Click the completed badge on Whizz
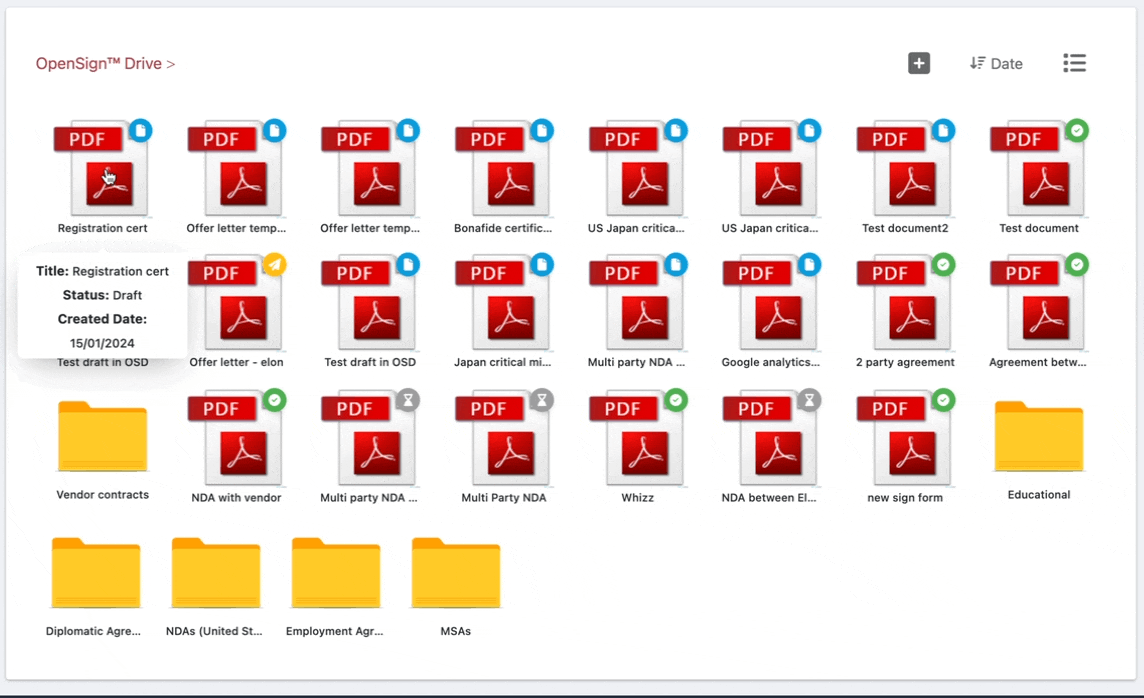Image resolution: width=1144 pixels, height=698 pixels. (676, 400)
